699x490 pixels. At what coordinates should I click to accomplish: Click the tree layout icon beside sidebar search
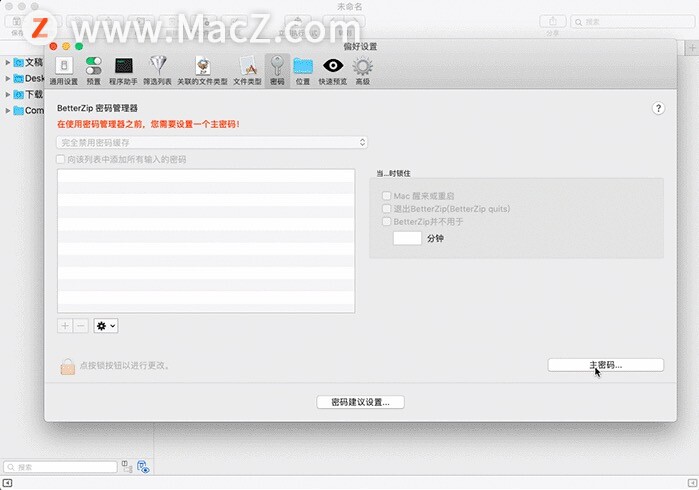coord(127,466)
